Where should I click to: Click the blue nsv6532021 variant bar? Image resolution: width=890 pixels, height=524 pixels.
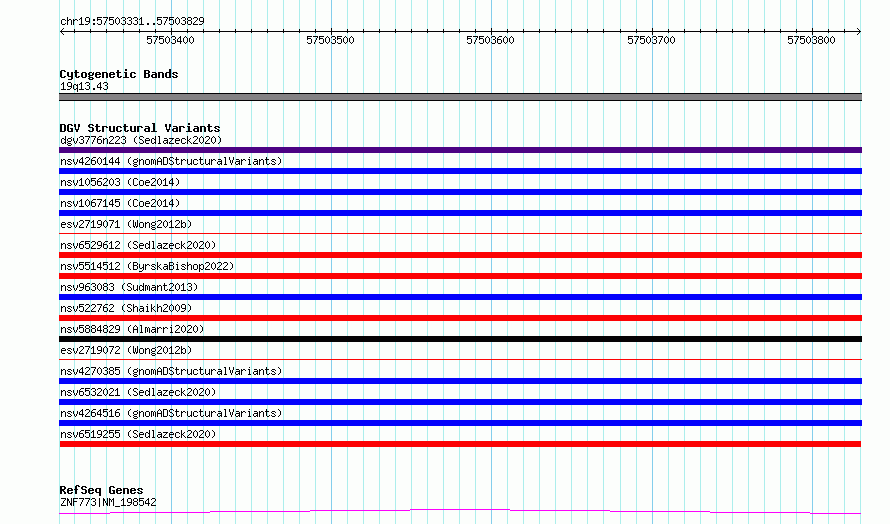click(x=460, y=402)
